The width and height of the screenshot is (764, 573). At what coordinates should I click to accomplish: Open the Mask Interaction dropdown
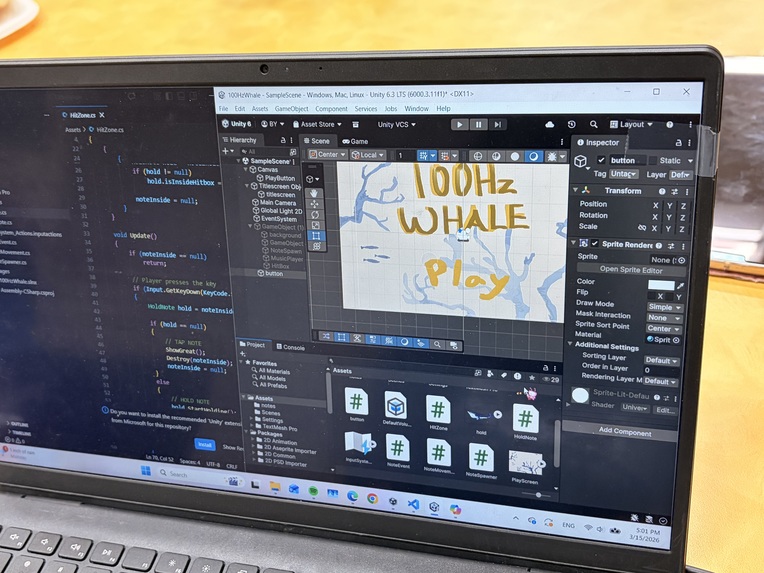[x=665, y=318]
